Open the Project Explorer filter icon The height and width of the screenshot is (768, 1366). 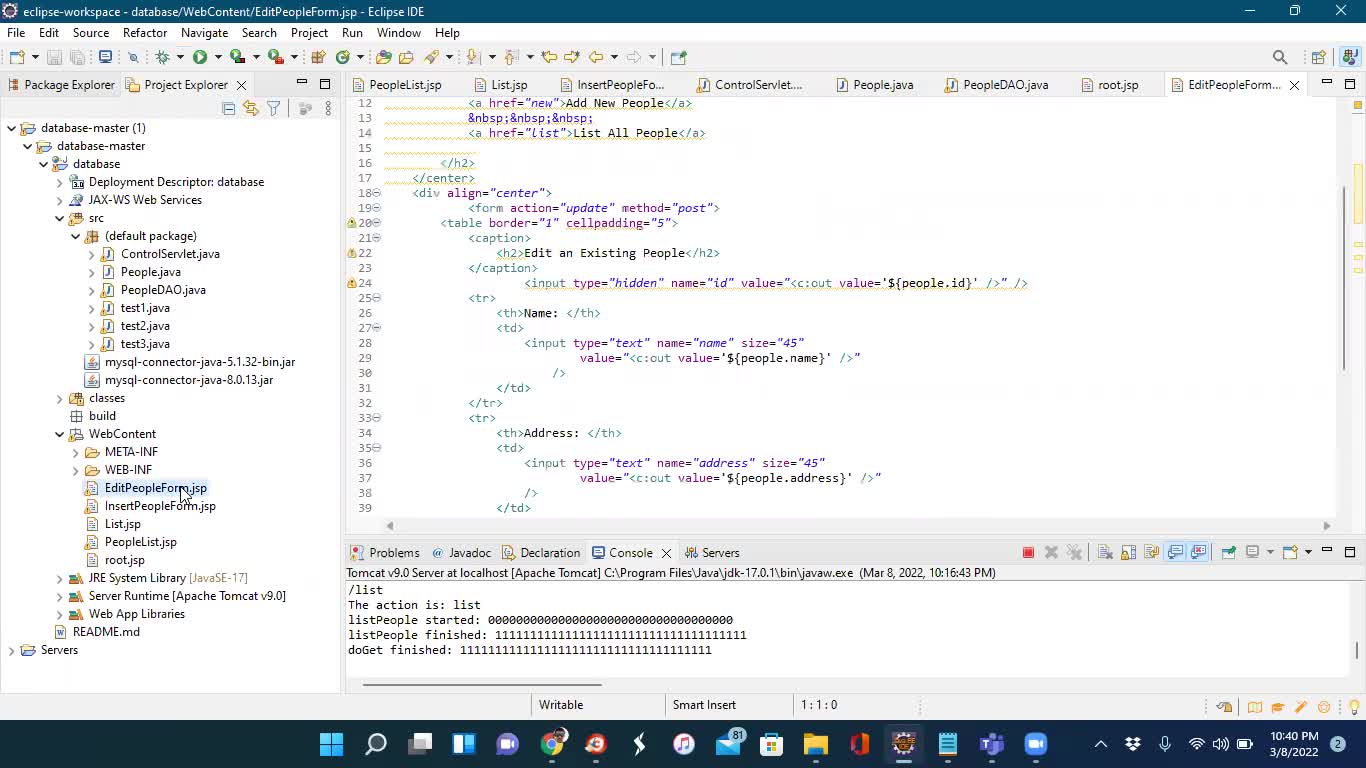pos(273,108)
